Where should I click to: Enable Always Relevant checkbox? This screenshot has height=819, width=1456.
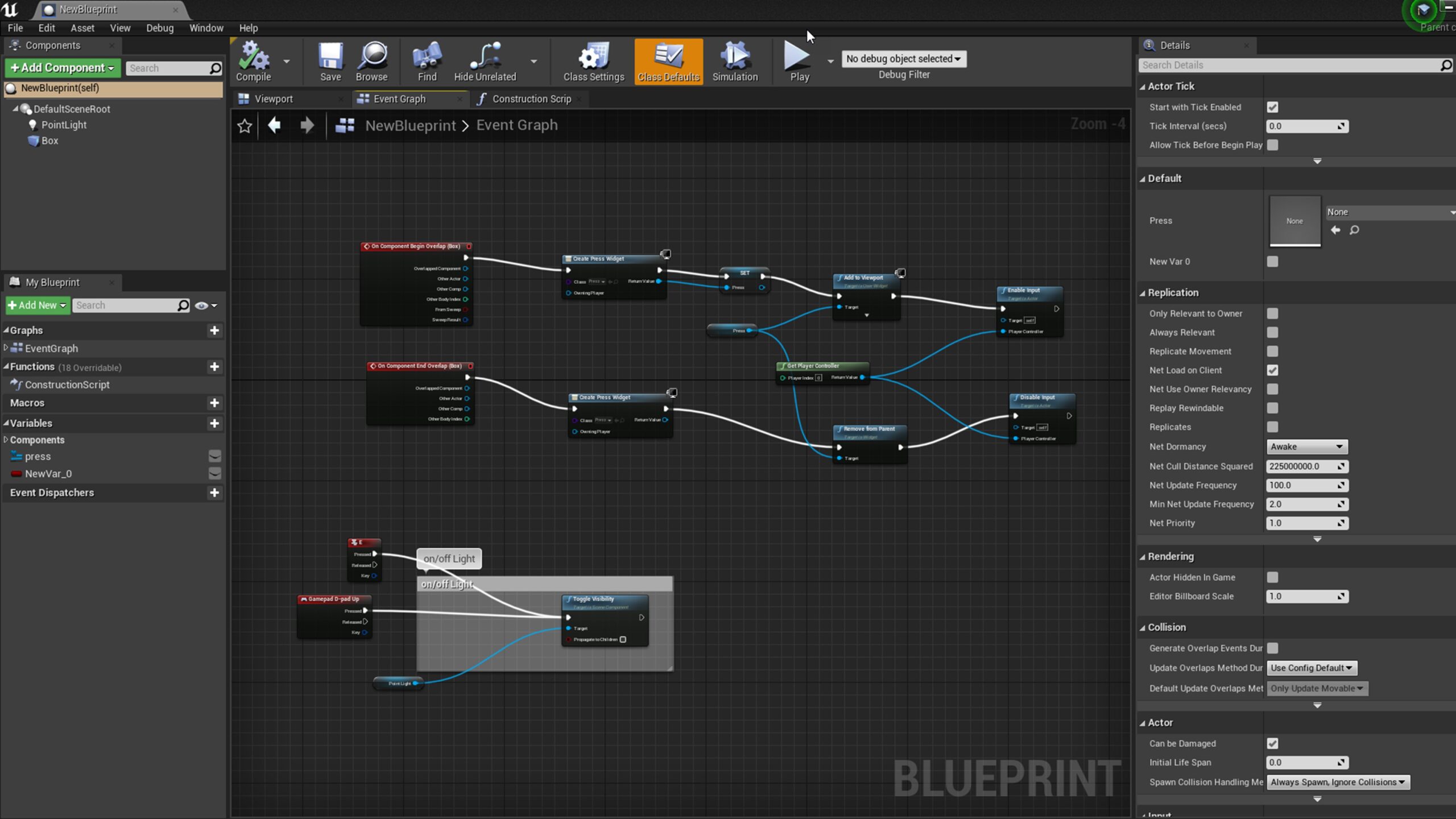pyautogui.click(x=1272, y=332)
